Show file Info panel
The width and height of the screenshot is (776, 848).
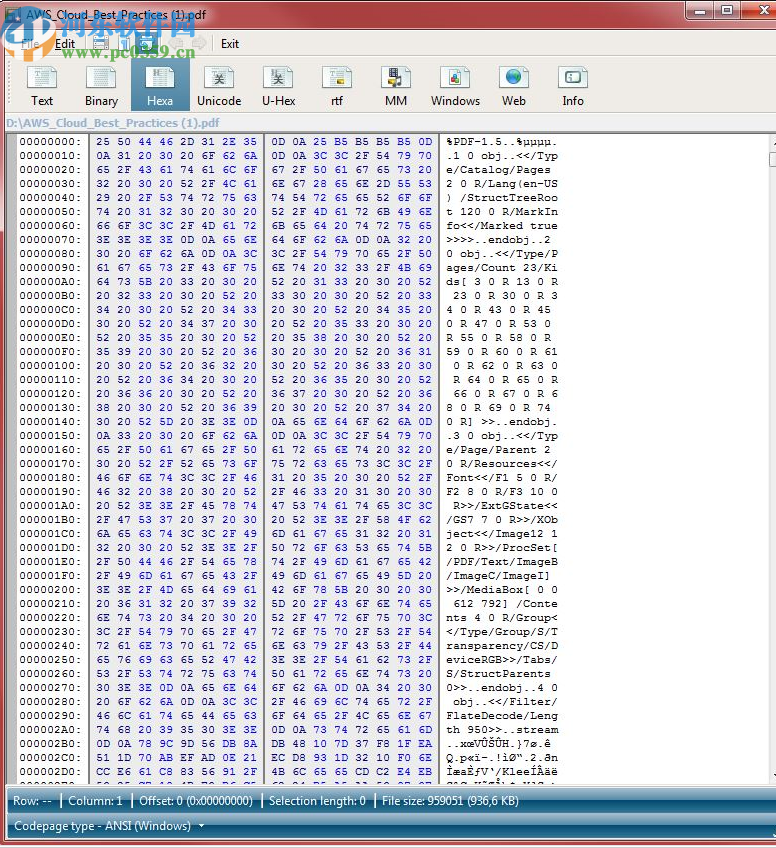point(573,86)
